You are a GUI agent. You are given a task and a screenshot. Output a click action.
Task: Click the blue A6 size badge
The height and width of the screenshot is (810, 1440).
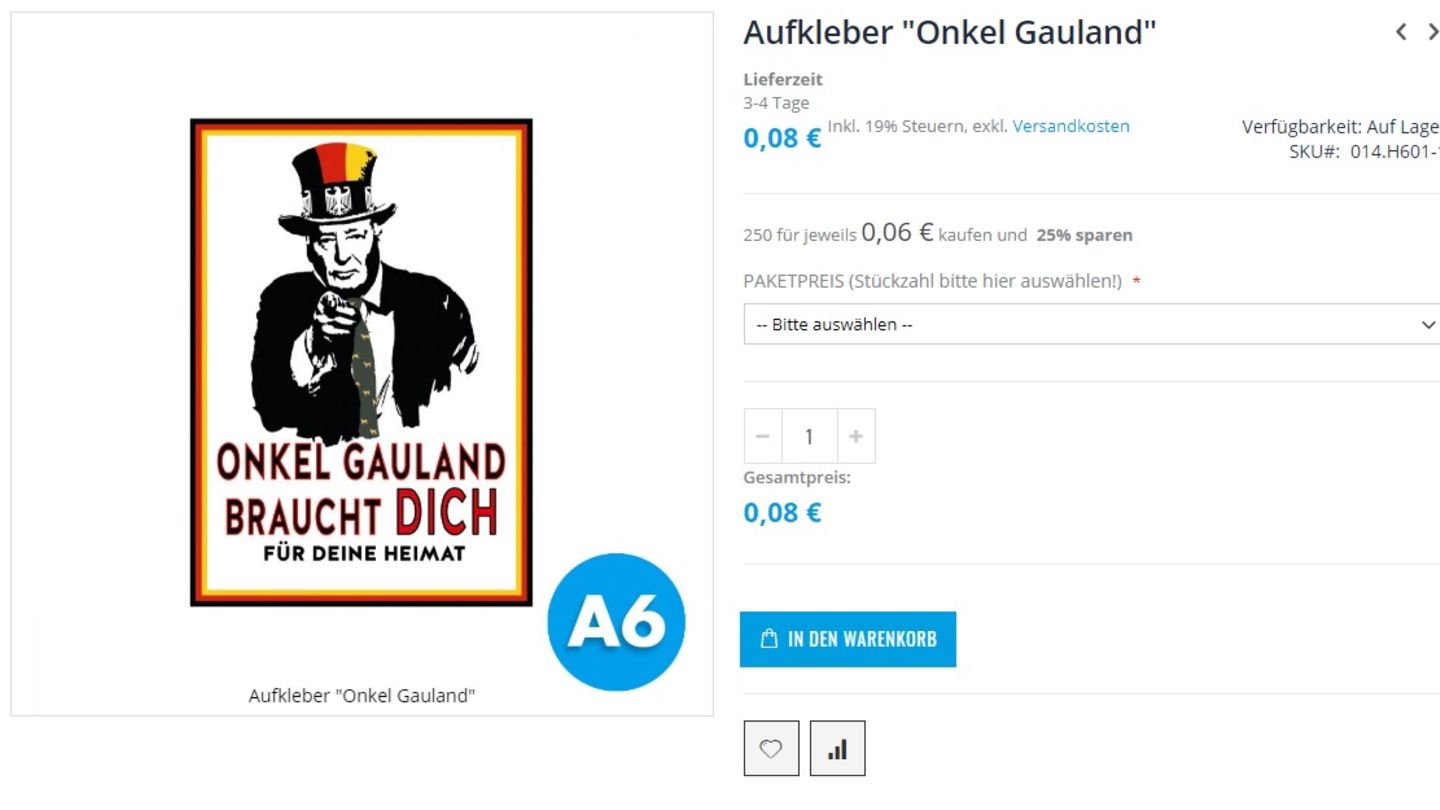click(x=616, y=622)
